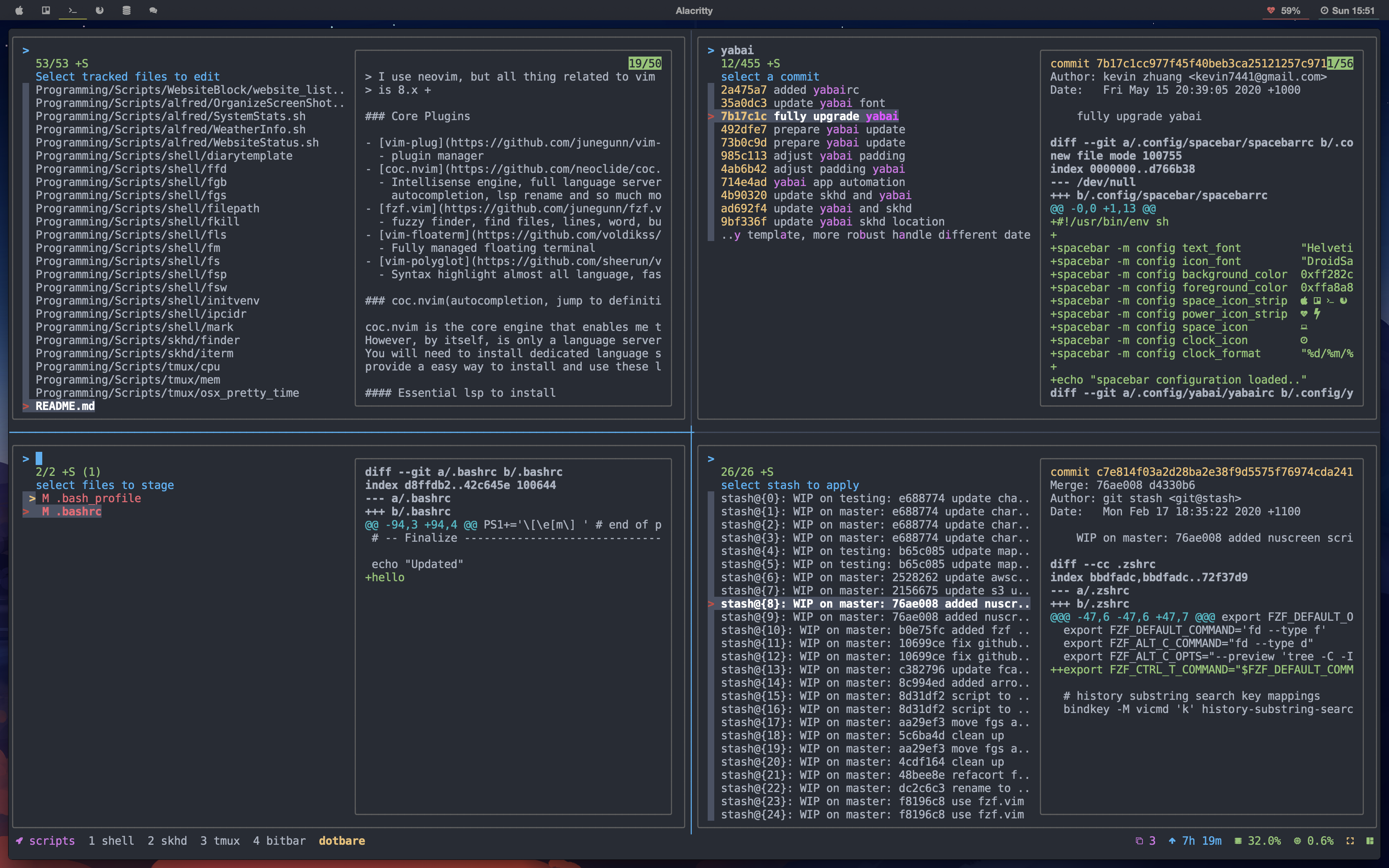
Task: Select Programming/Scripts/tmux/osx_pretty_time entry
Action: click(x=167, y=393)
